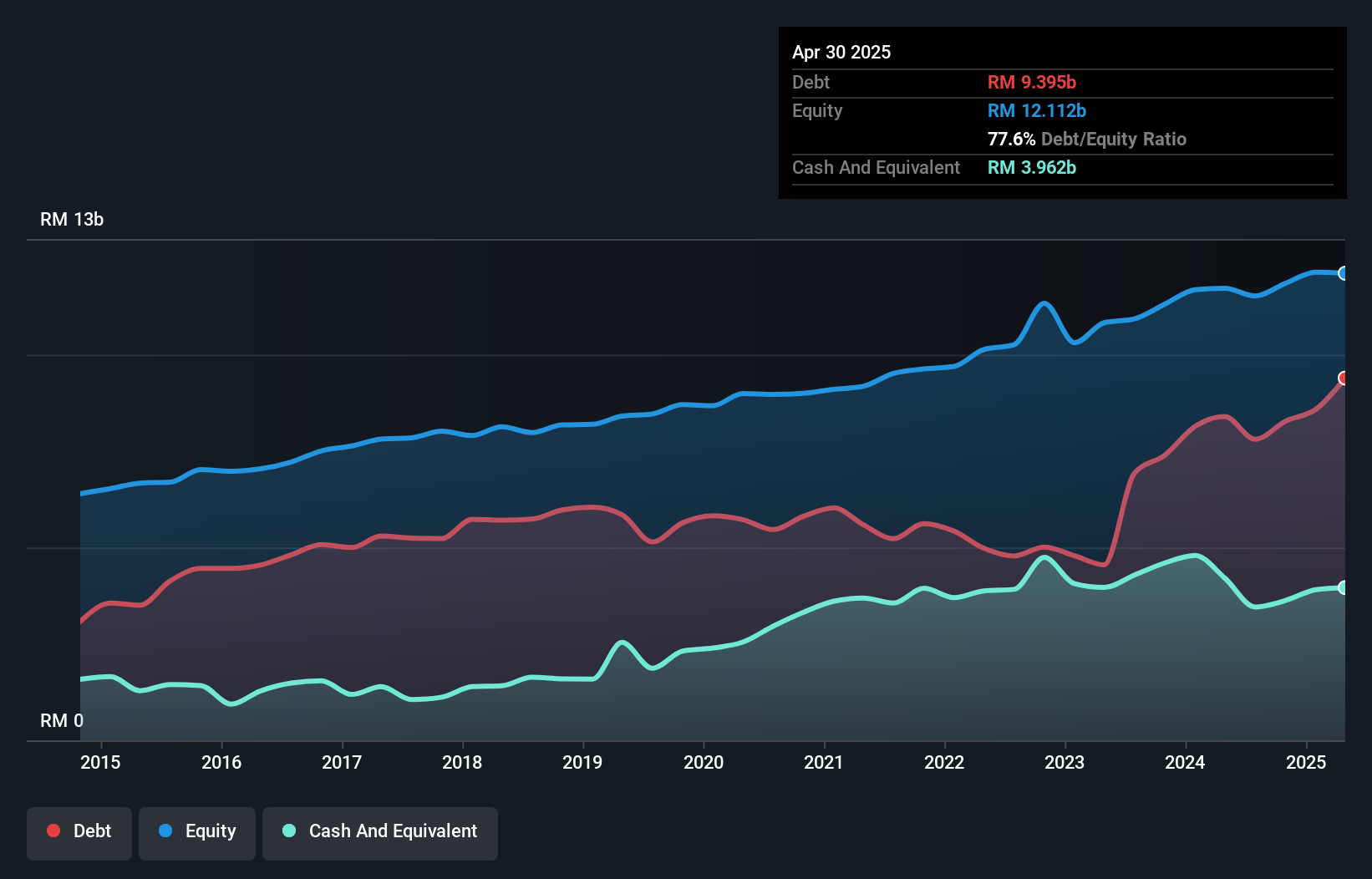Screen dimensions: 1372x879
Task: Click the Debt value RM 9.395b in tooltip
Action: click(x=1032, y=82)
